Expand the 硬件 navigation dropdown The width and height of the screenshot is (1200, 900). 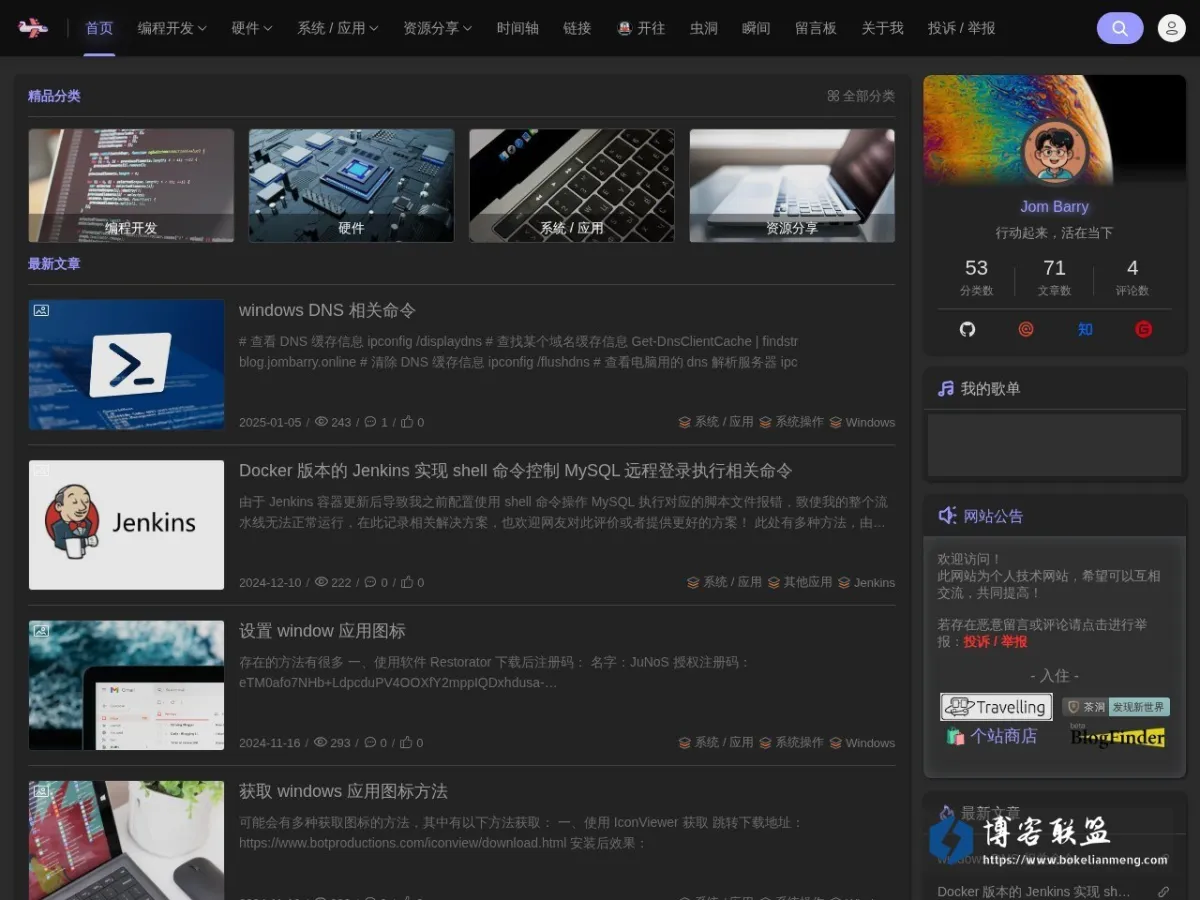[252, 28]
